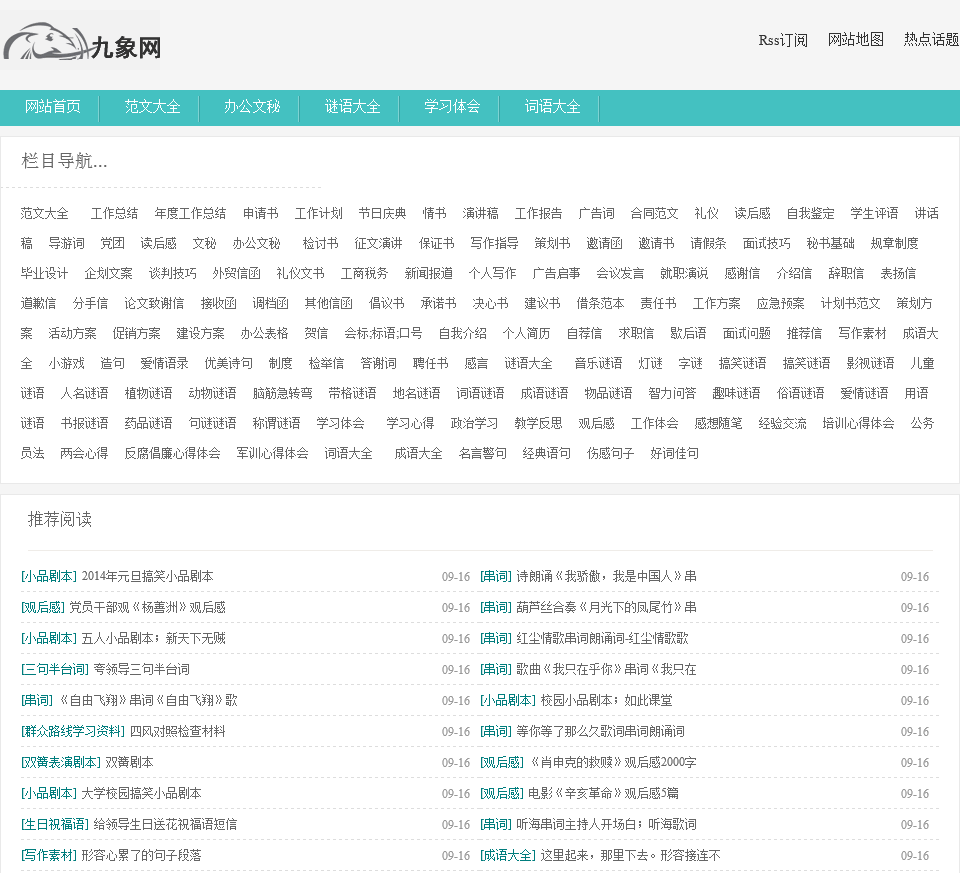Open the 学生评语 category link
The height and width of the screenshot is (873, 960).
click(x=874, y=213)
